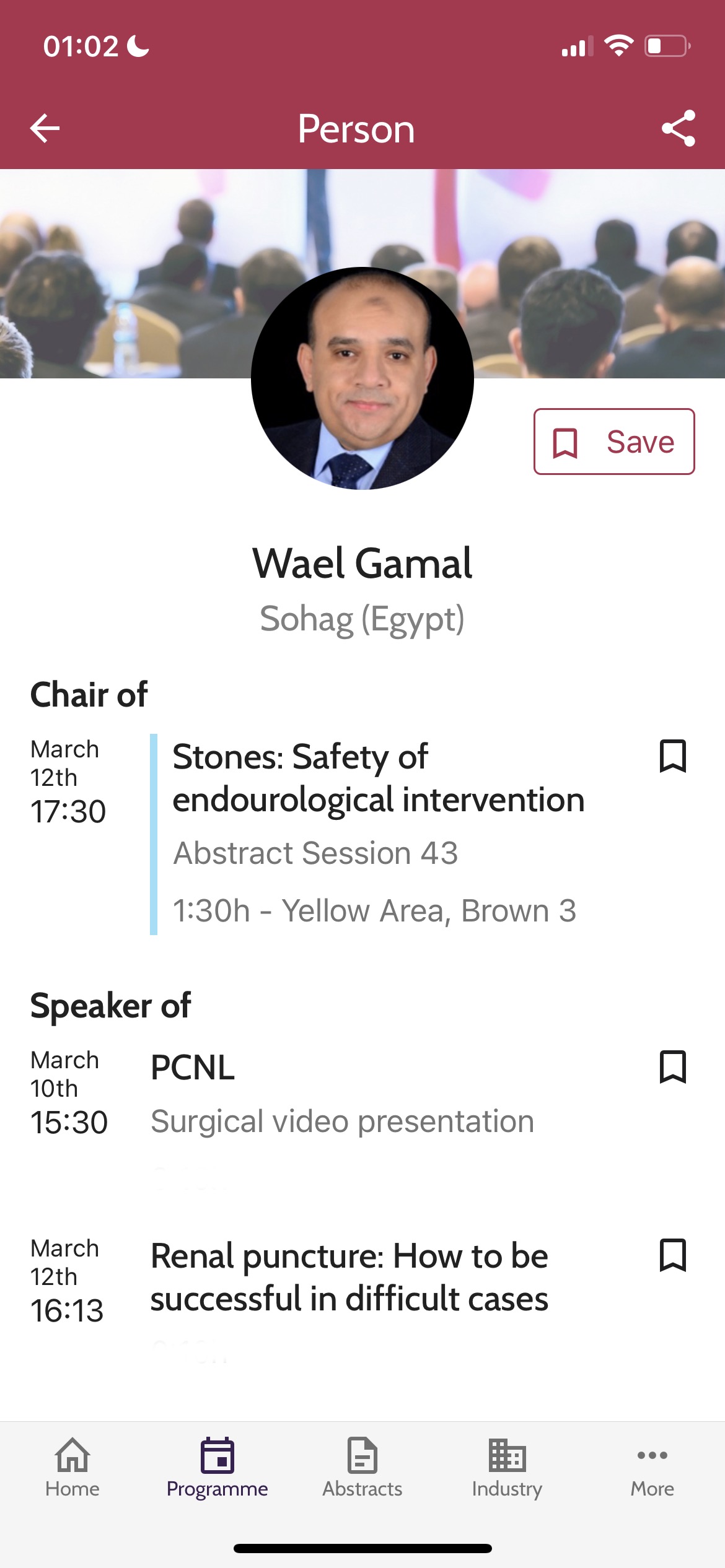Save Wael Gamal's profile

(613, 442)
